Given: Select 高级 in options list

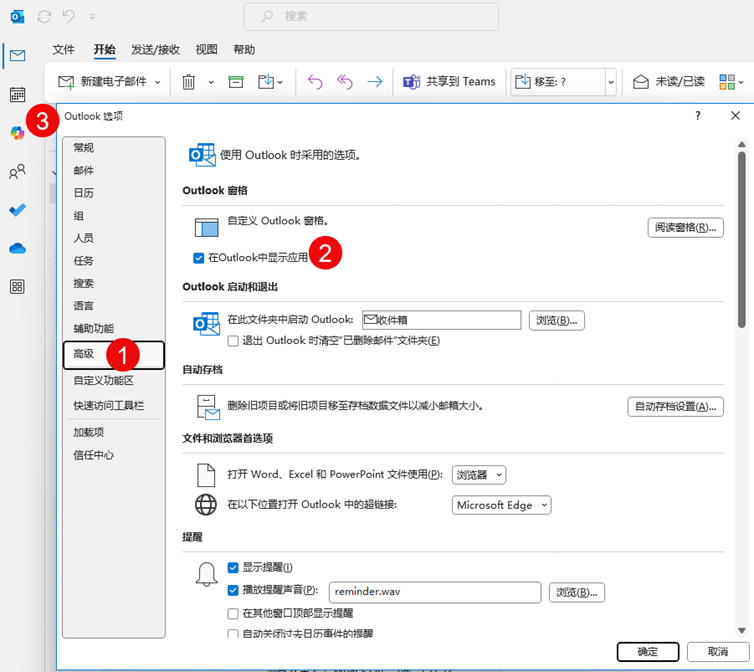Looking at the screenshot, I should click(113, 355).
